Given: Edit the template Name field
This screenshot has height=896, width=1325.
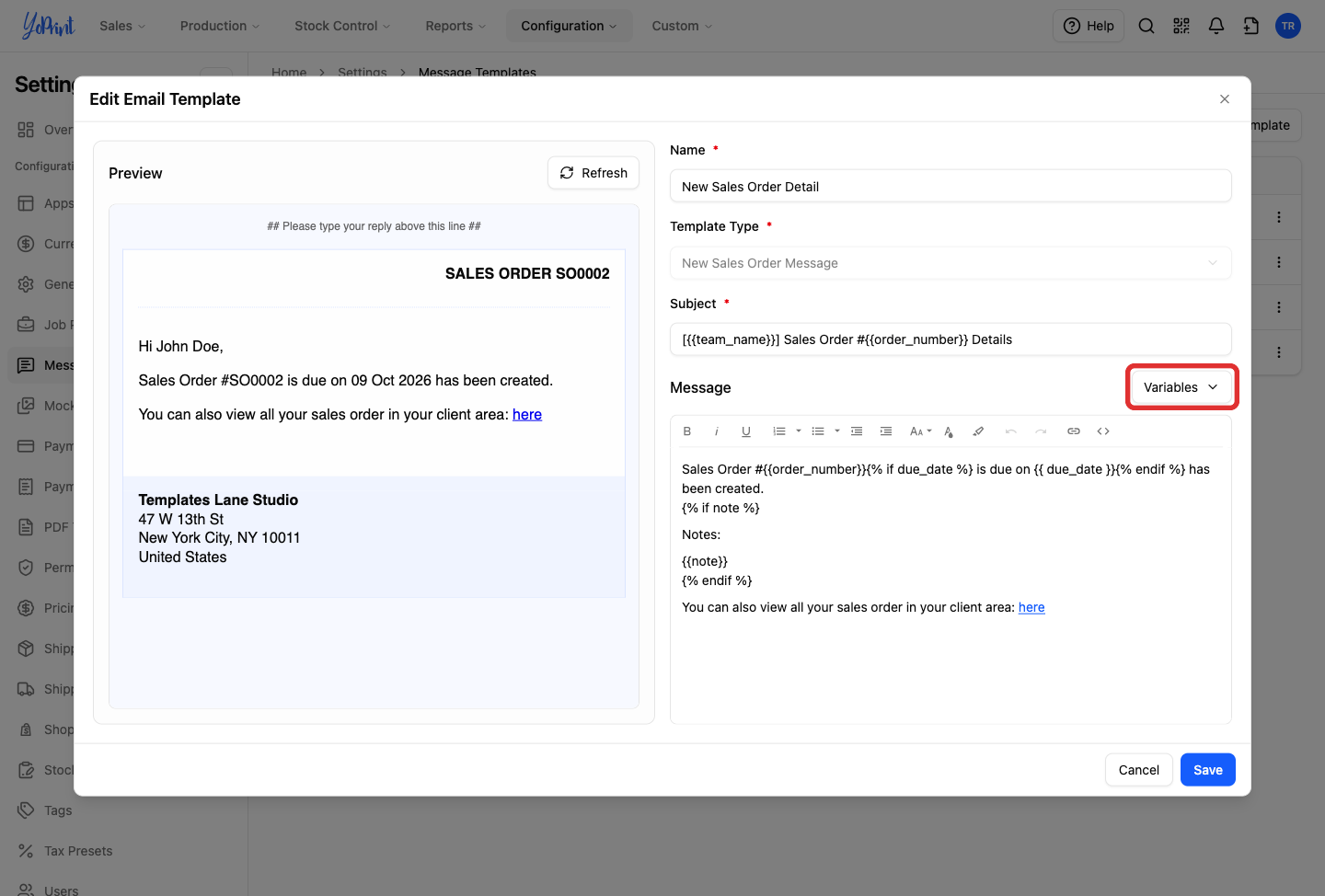Looking at the screenshot, I should (951, 187).
